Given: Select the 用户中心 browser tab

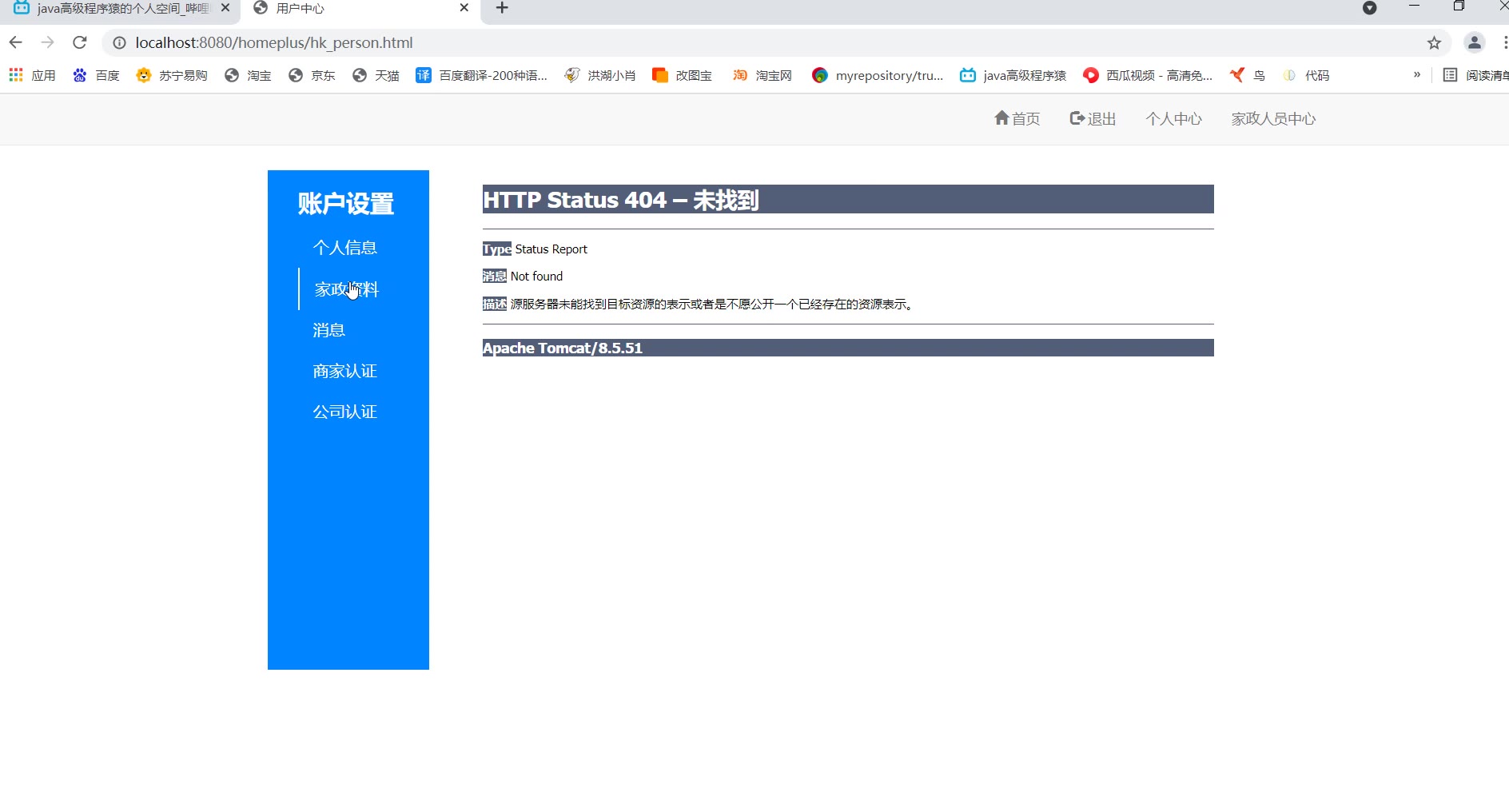Looking at the screenshot, I should (x=361, y=9).
